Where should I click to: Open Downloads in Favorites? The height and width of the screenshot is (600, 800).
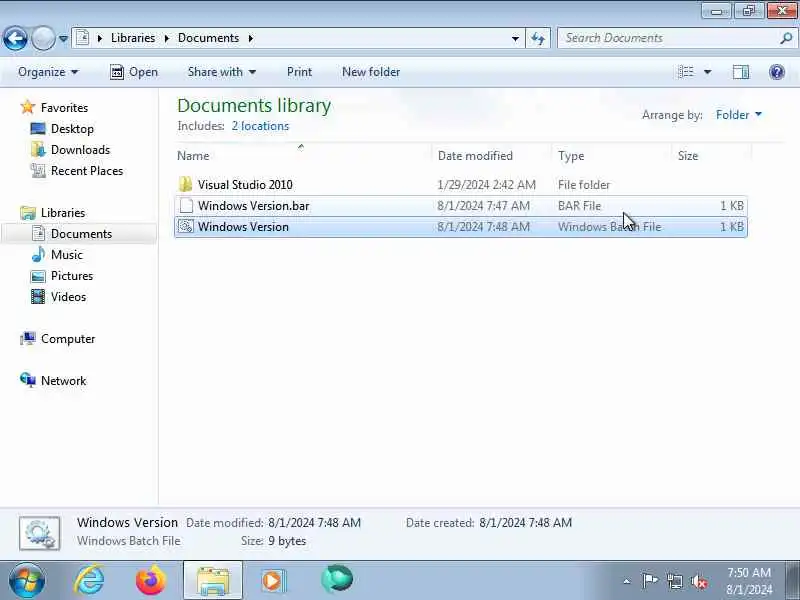coord(80,149)
